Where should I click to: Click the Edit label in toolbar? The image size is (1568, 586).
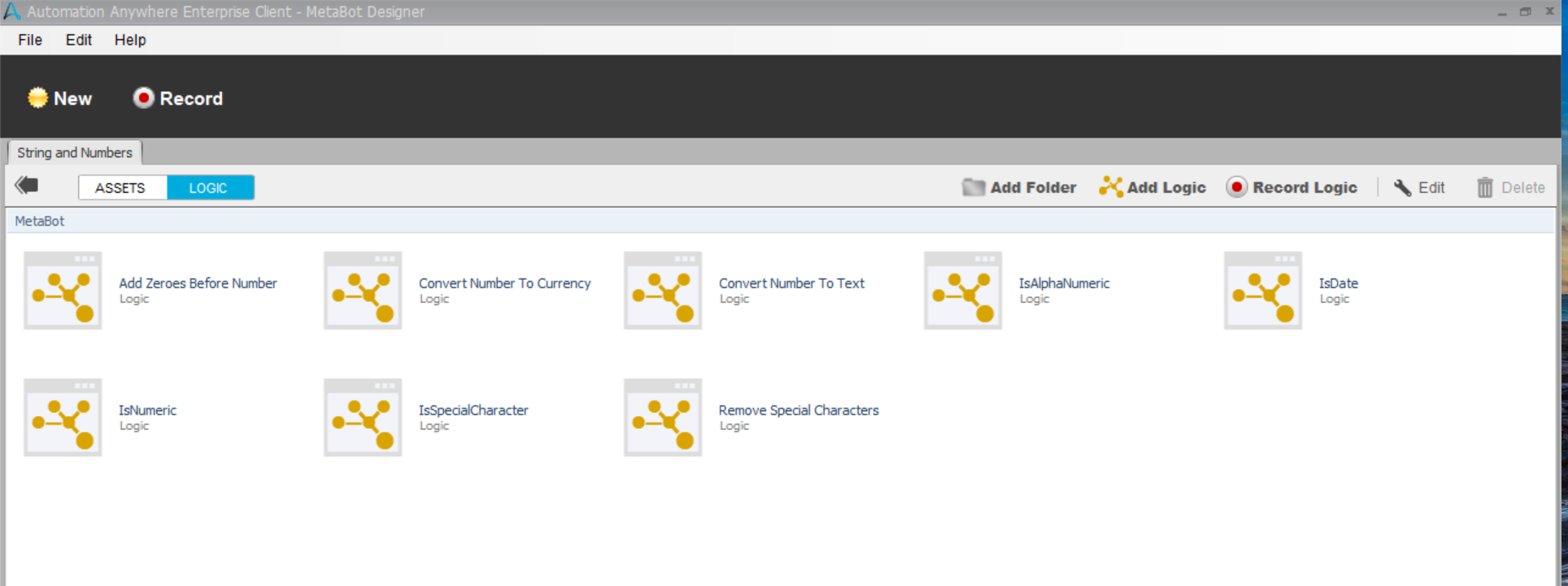point(1431,188)
